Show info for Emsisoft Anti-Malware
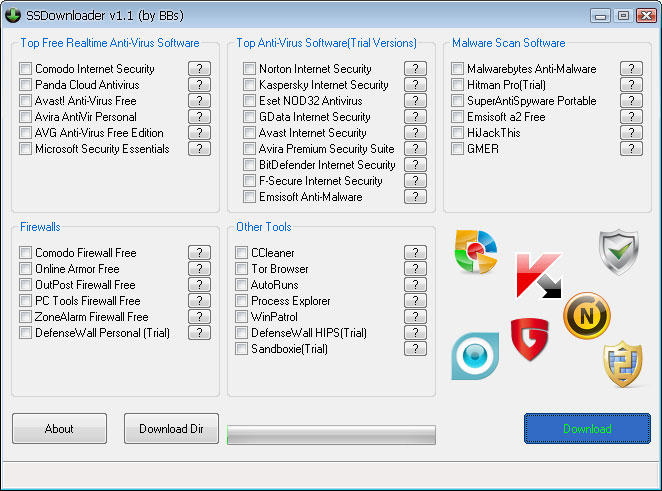The image size is (662, 491). [415, 197]
